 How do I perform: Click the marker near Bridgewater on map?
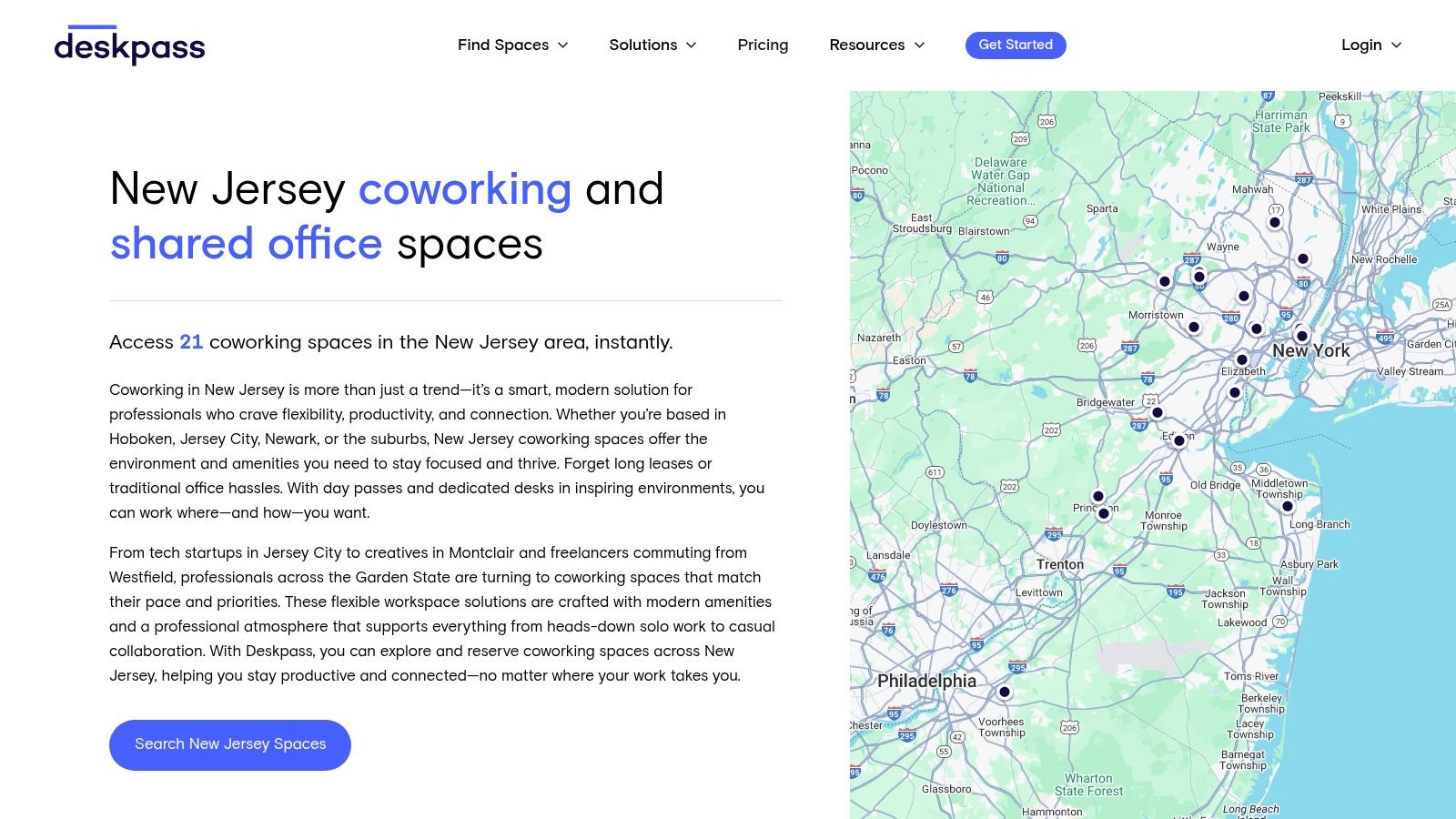[1158, 412]
